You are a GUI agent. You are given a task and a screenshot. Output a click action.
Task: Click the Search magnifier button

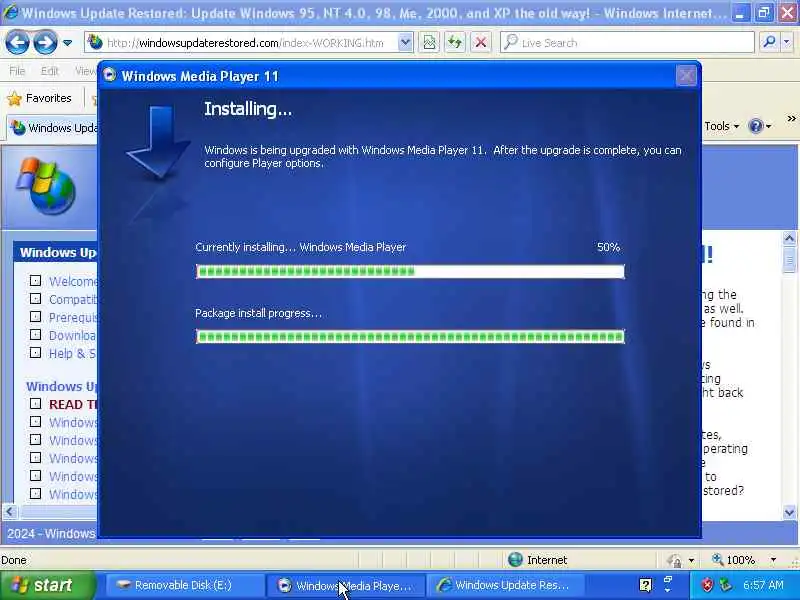coord(769,42)
